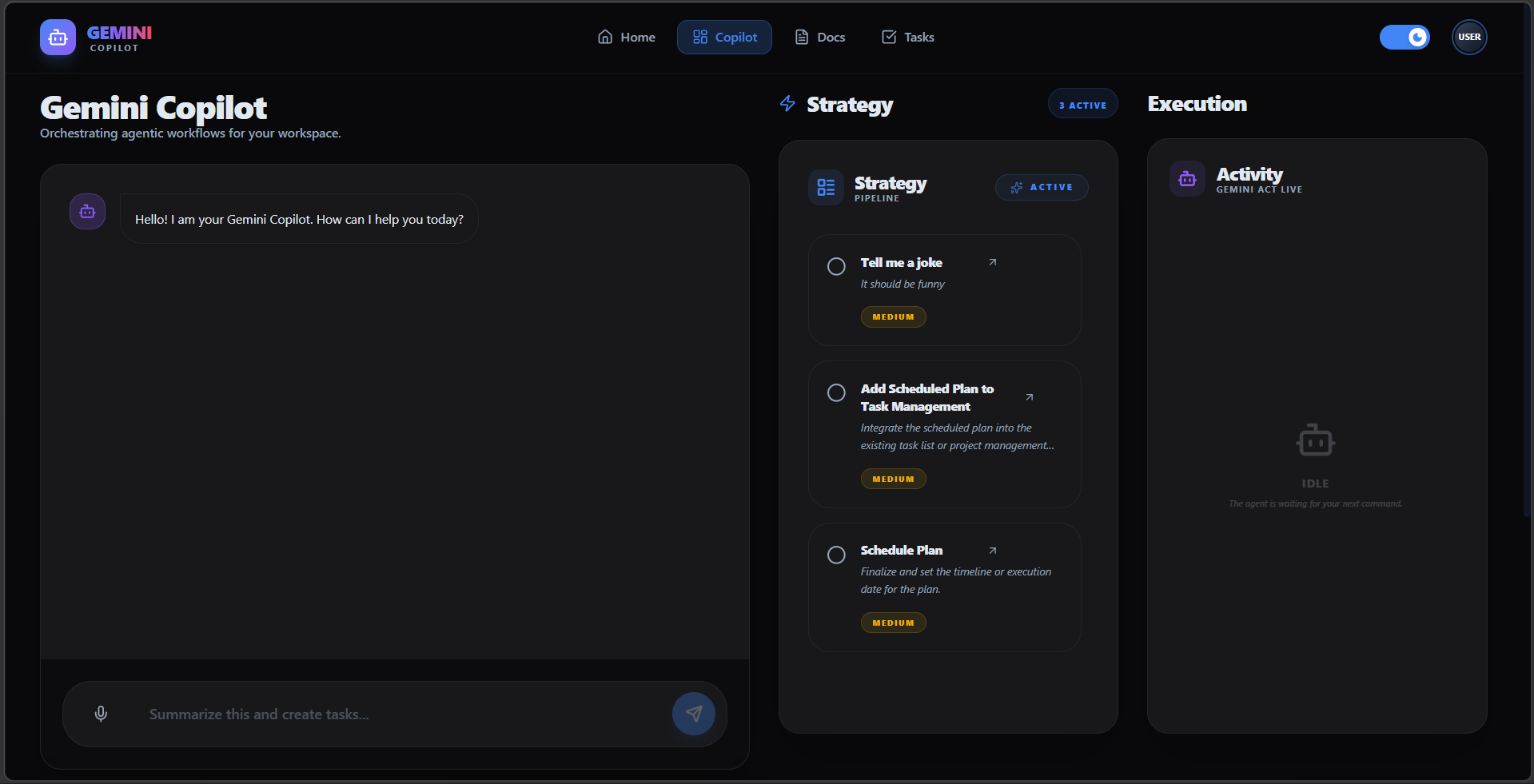The height and width of the screenshot is (784, 1534).
Task: Click the 'GEMINI ACT LIVE' label
Action: point(1259,189)
